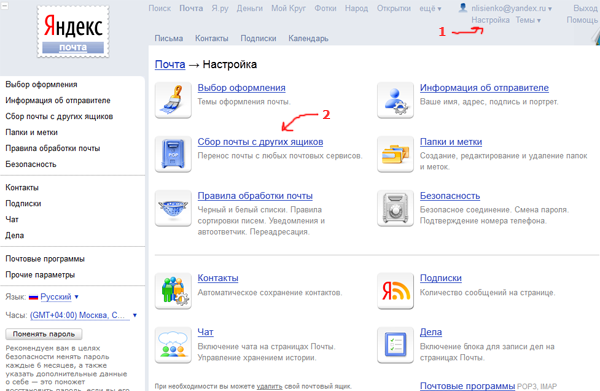Switch to the Письма tab
This screenshot has width=600, height=391.
(169, 38)
